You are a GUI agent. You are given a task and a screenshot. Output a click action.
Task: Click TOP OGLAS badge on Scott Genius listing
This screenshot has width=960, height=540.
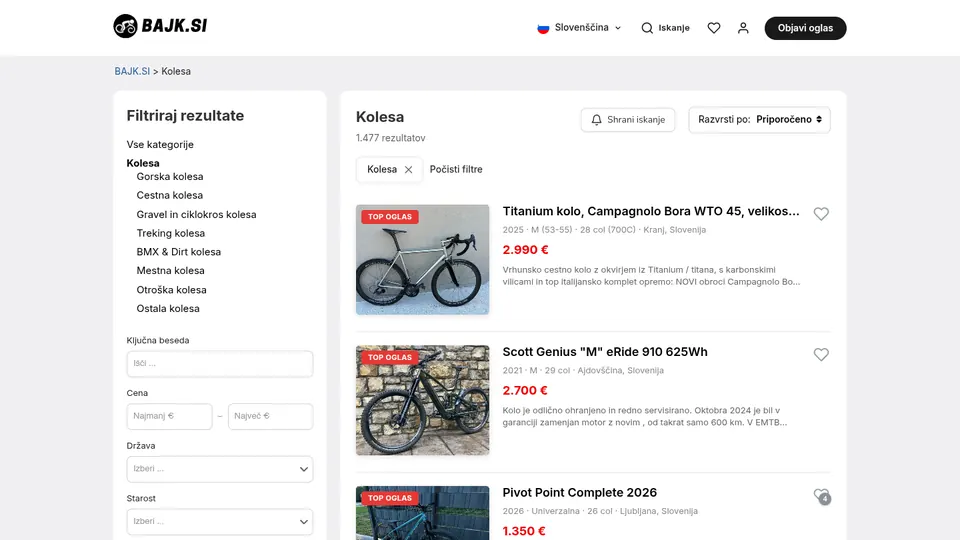[x=389, y=358]
